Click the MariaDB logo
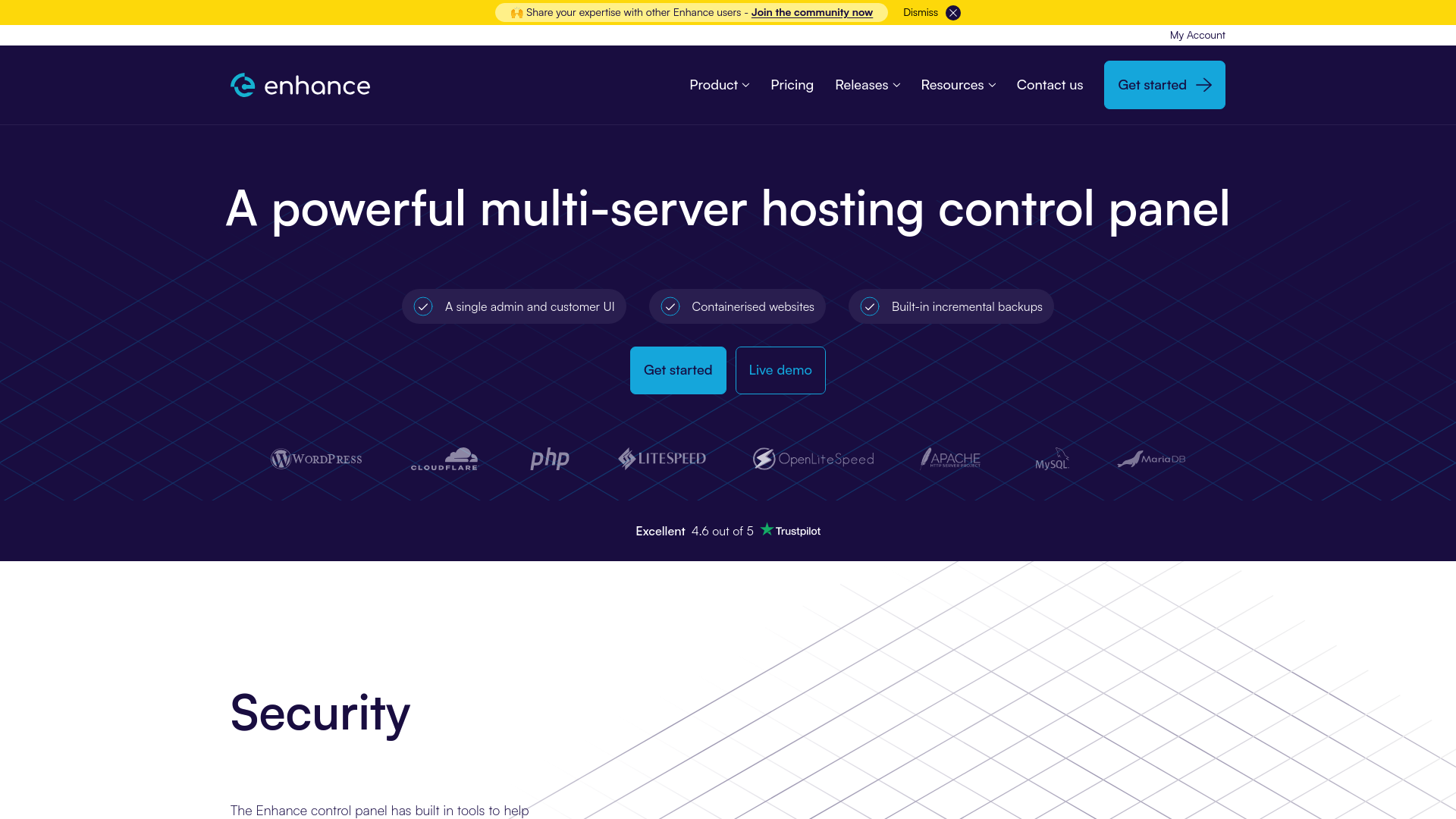 [x=1151, y=459]
